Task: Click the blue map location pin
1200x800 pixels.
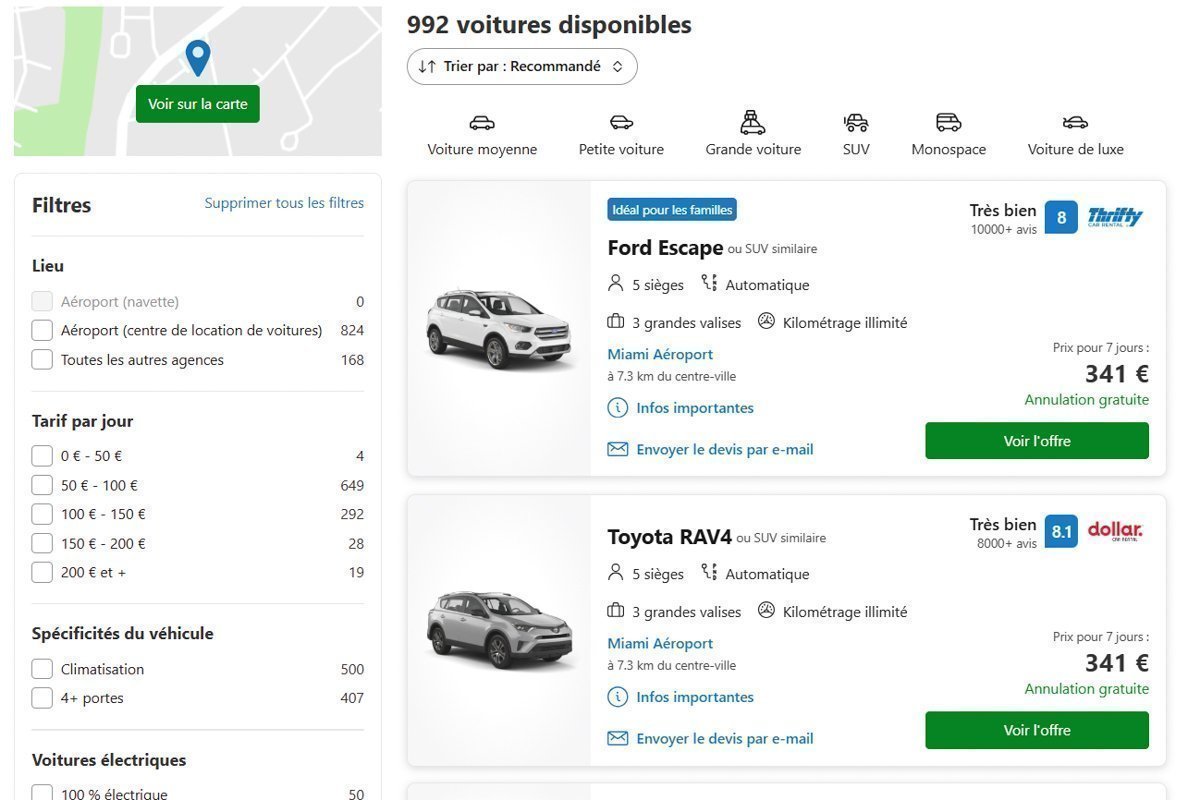Action: click(198, 57)
